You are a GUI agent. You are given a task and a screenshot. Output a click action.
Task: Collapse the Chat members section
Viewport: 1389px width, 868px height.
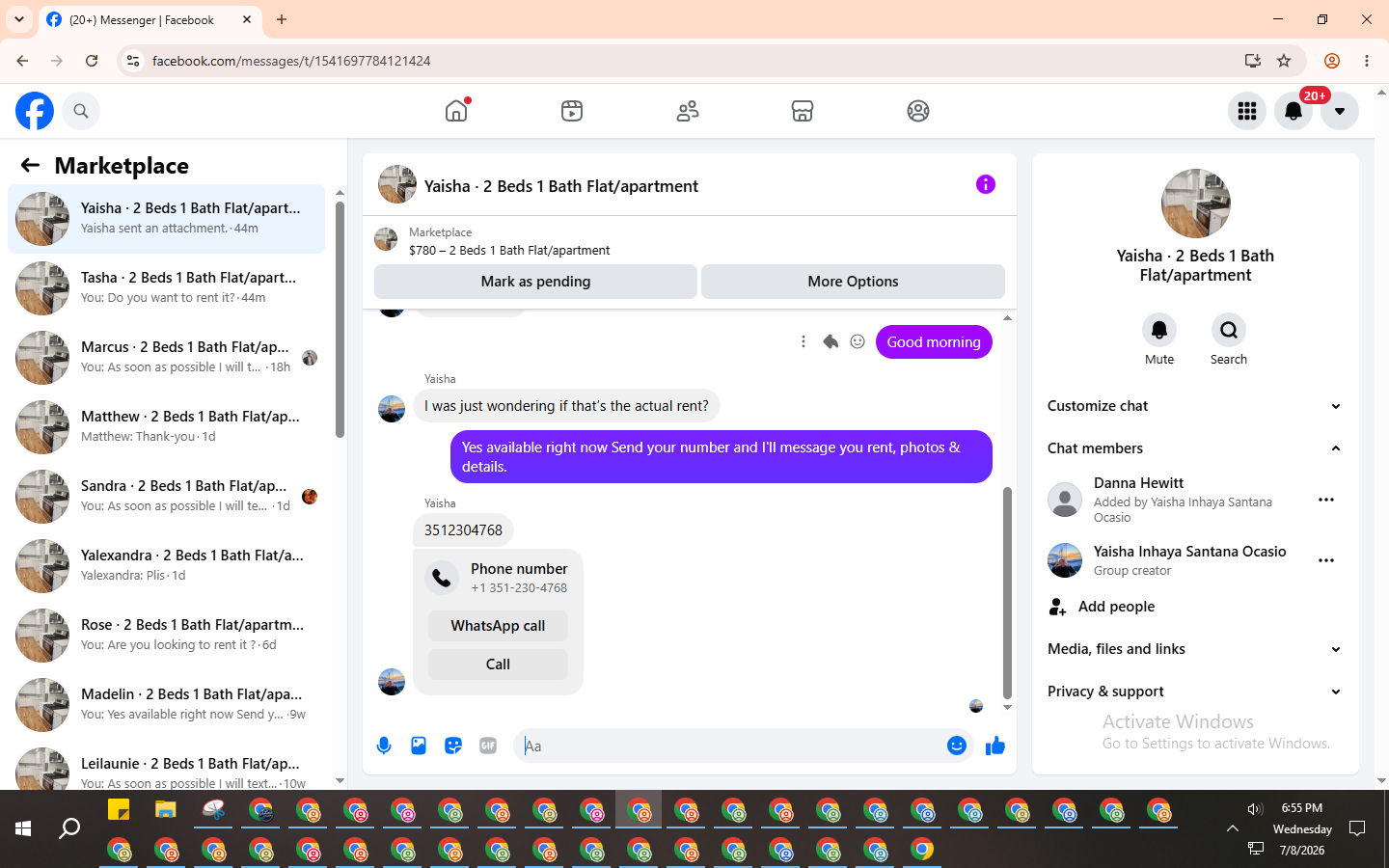(x=1194, y=448)
